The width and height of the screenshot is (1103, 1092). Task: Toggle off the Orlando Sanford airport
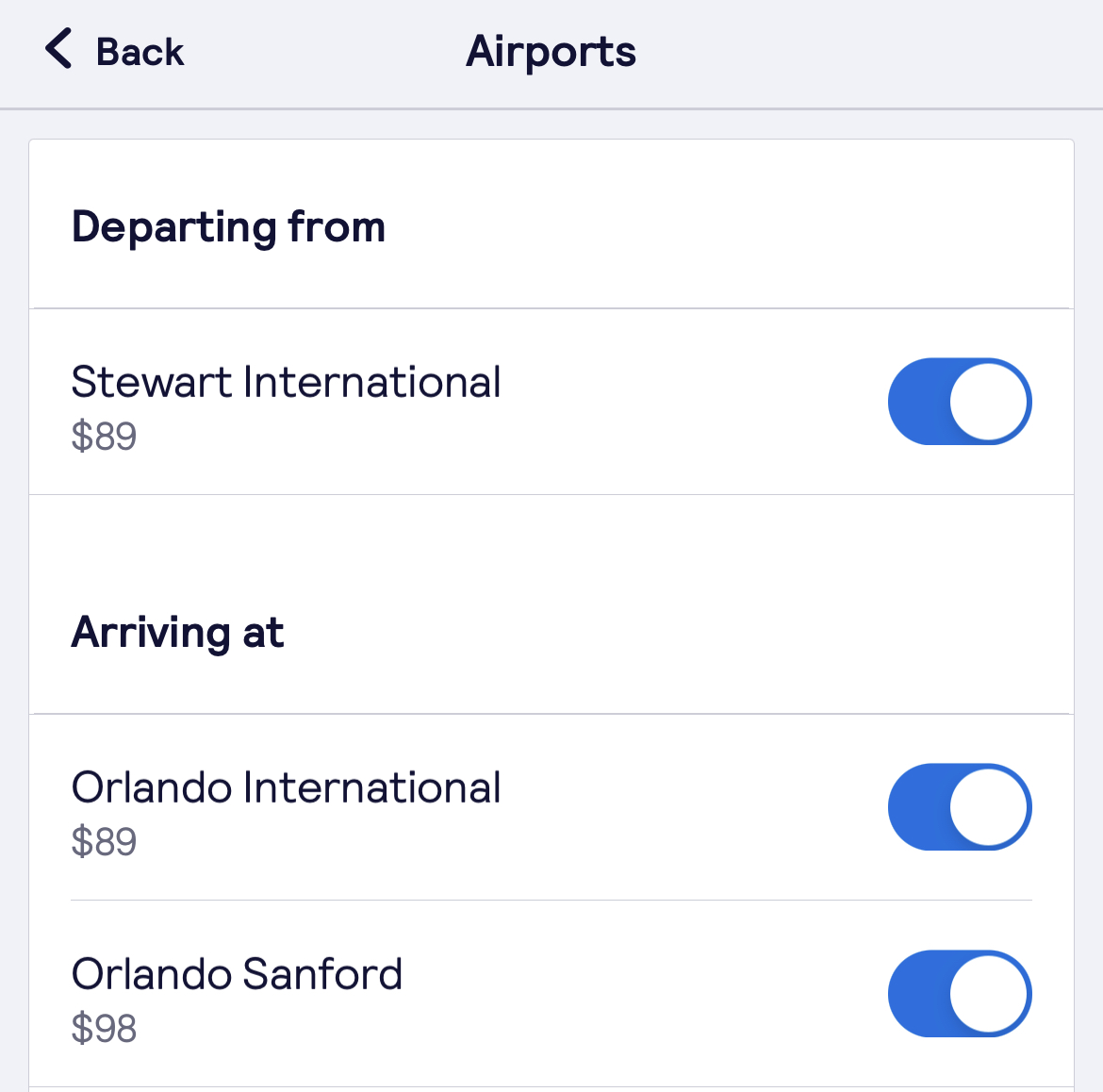click(960, 994)
